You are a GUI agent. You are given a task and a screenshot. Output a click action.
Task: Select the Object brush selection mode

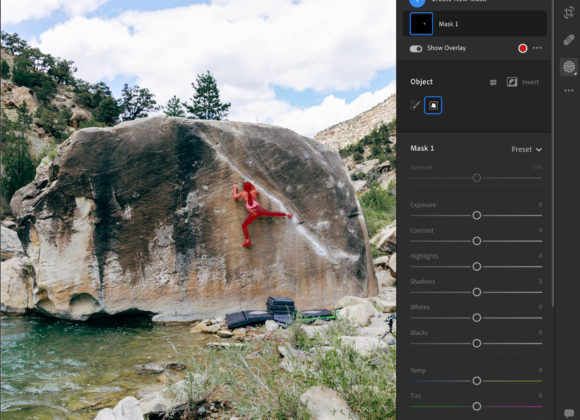[x=415, y=105]
